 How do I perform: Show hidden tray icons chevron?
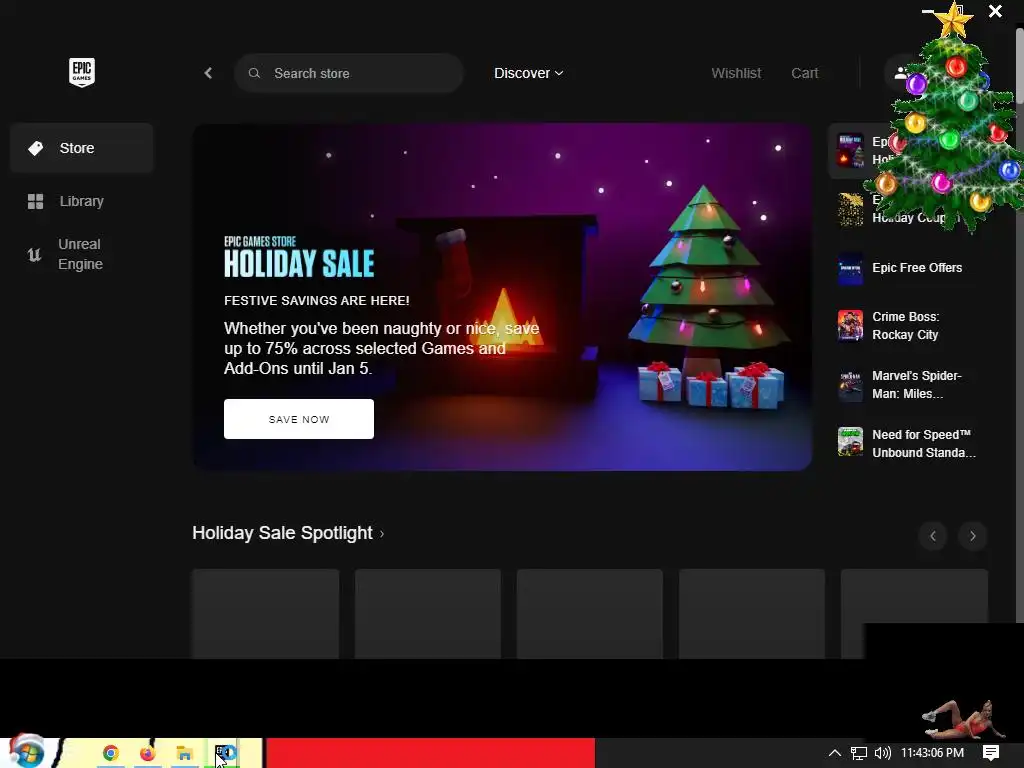835,753
